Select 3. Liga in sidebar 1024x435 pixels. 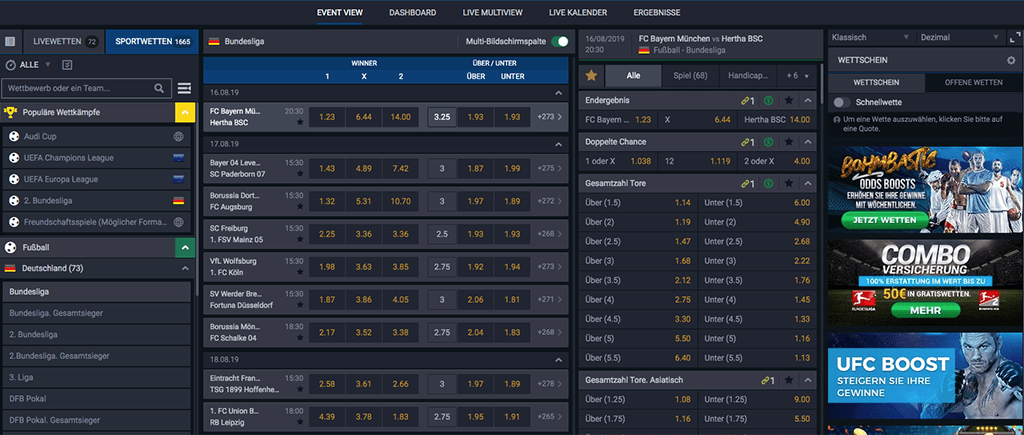pyautogui.click(x=97, y=377)
